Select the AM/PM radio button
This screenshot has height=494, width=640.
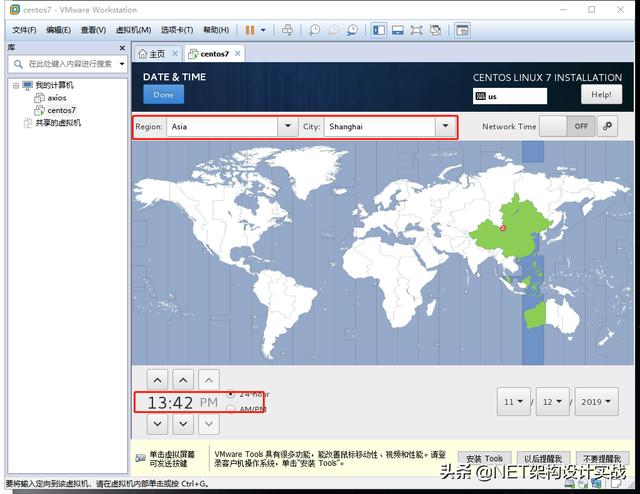click(x=231, y=409)
